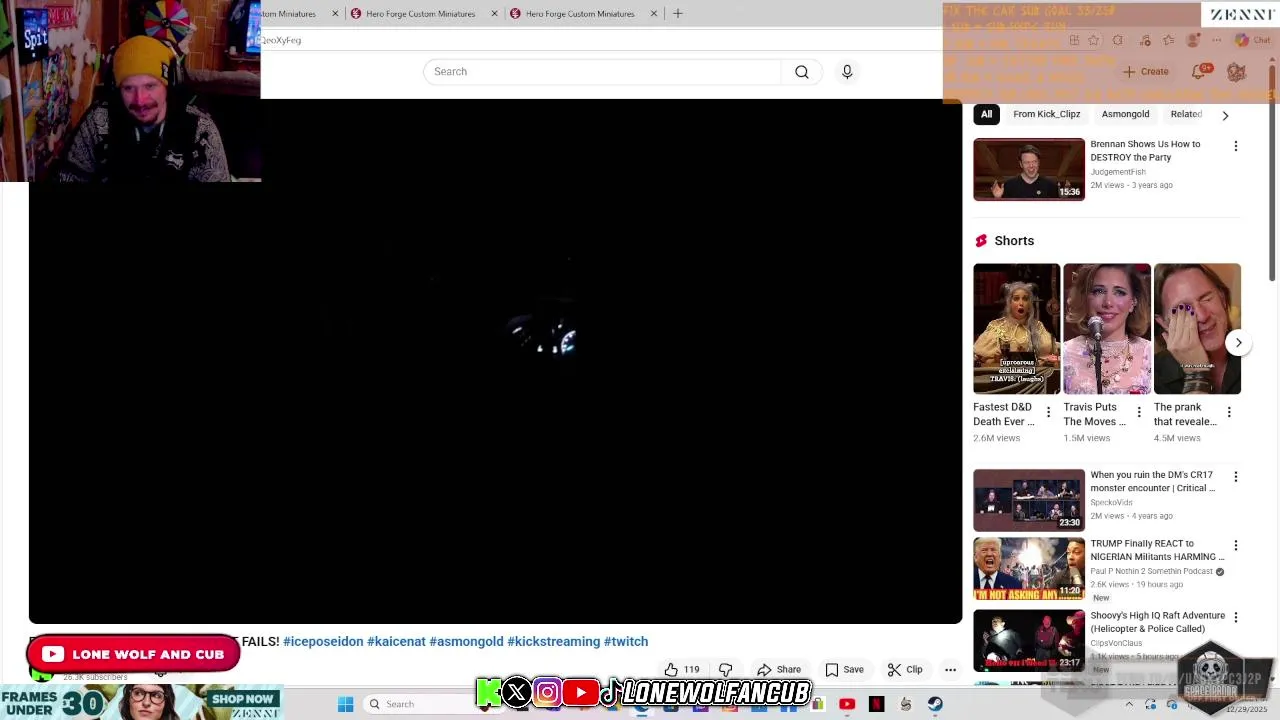Open YouTube notifications bell
Viewport: 1280px width, 720px height.
[1199, 72]
